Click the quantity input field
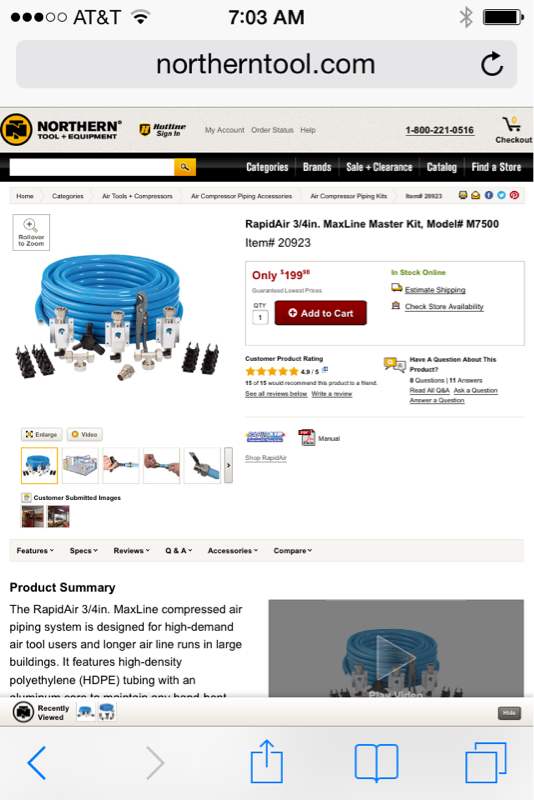Screen dimensions: 534x800 pos(260,317)
